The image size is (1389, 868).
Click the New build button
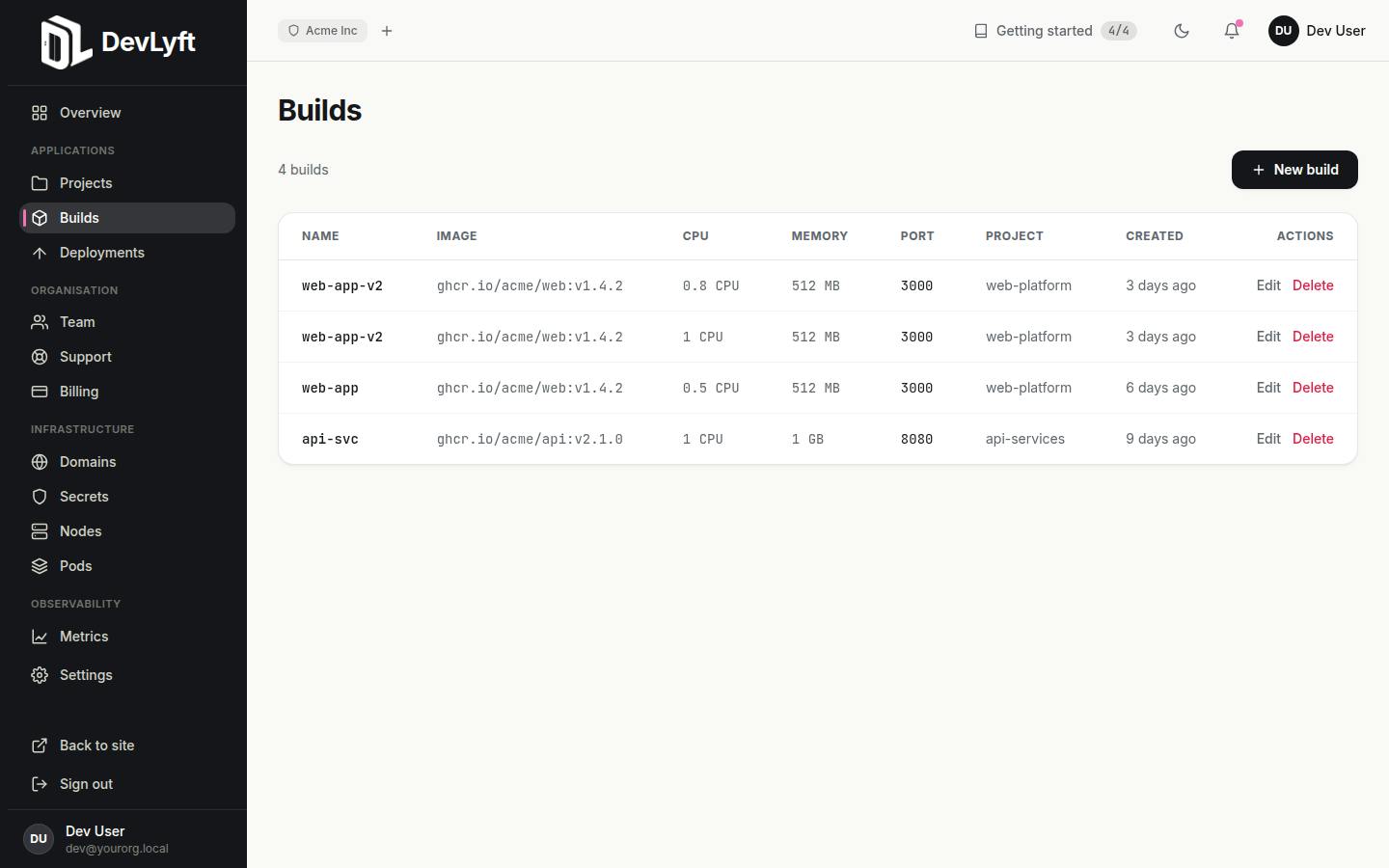1294,170
